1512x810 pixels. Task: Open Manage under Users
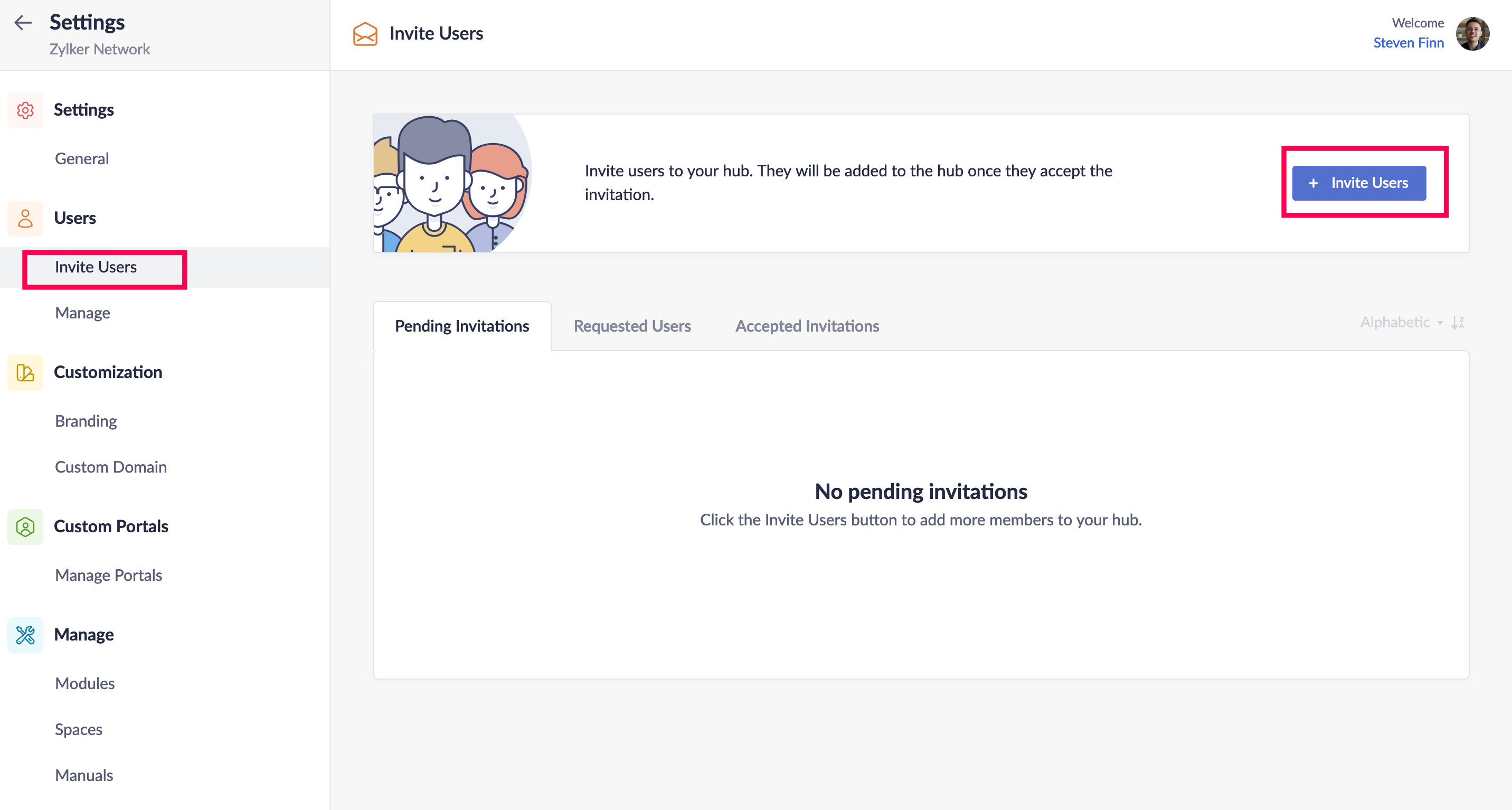(82, 313)
